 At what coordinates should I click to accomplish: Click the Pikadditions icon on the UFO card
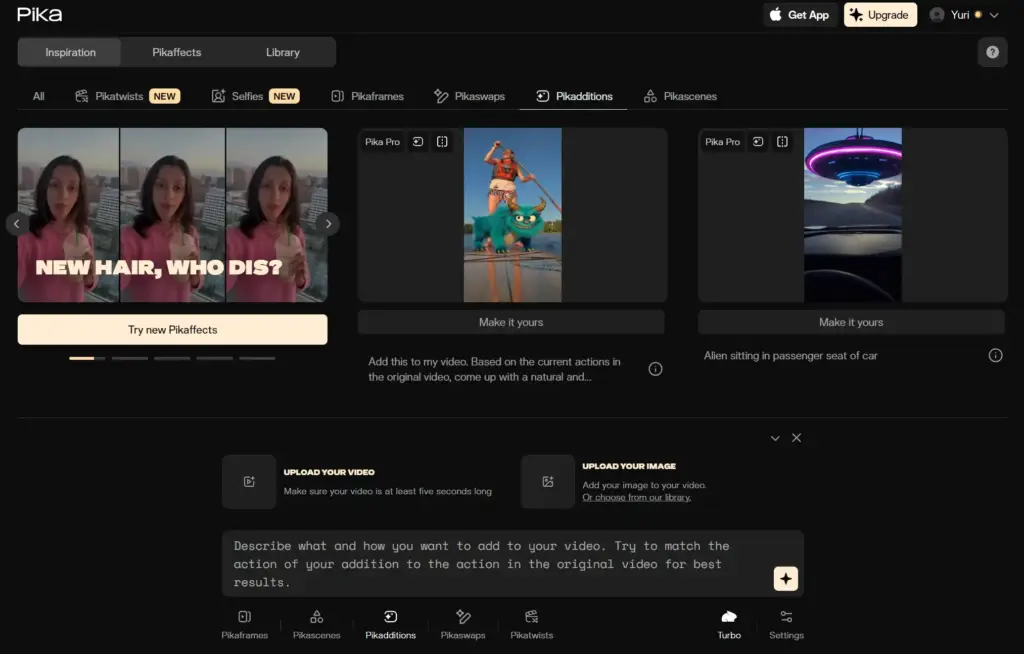(x=758, y=142)
